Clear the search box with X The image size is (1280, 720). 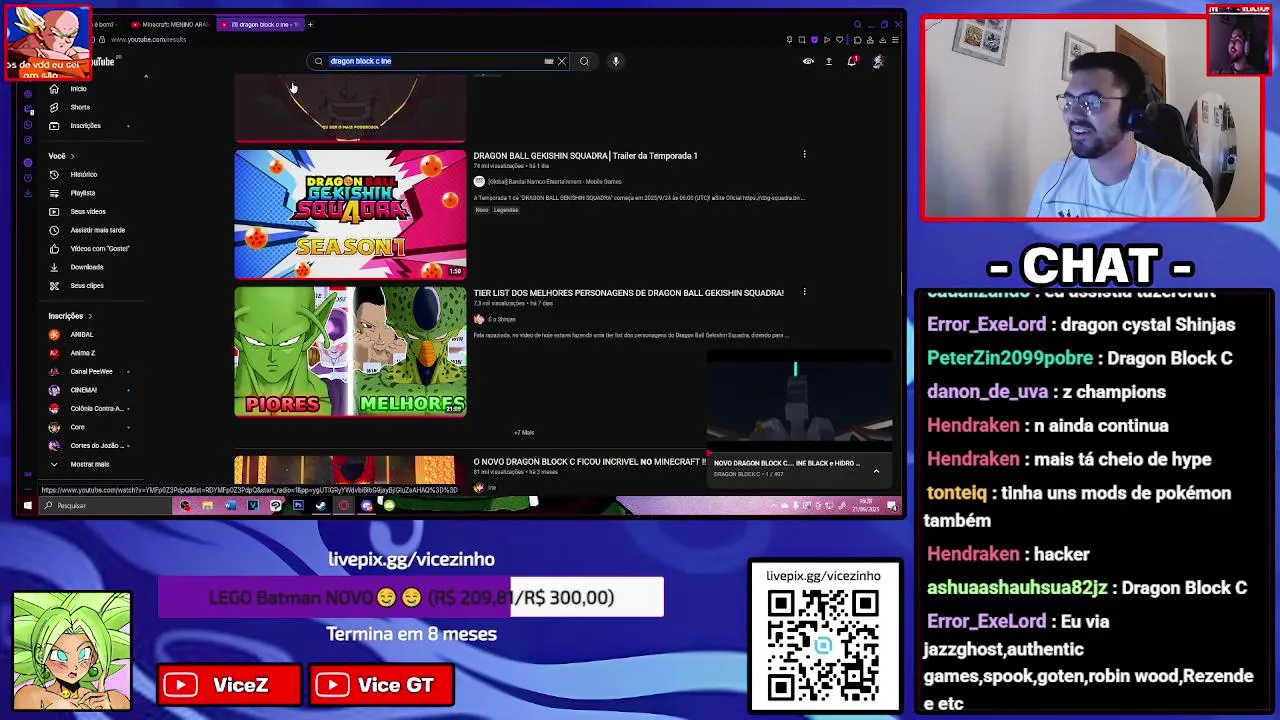point(562,61)
